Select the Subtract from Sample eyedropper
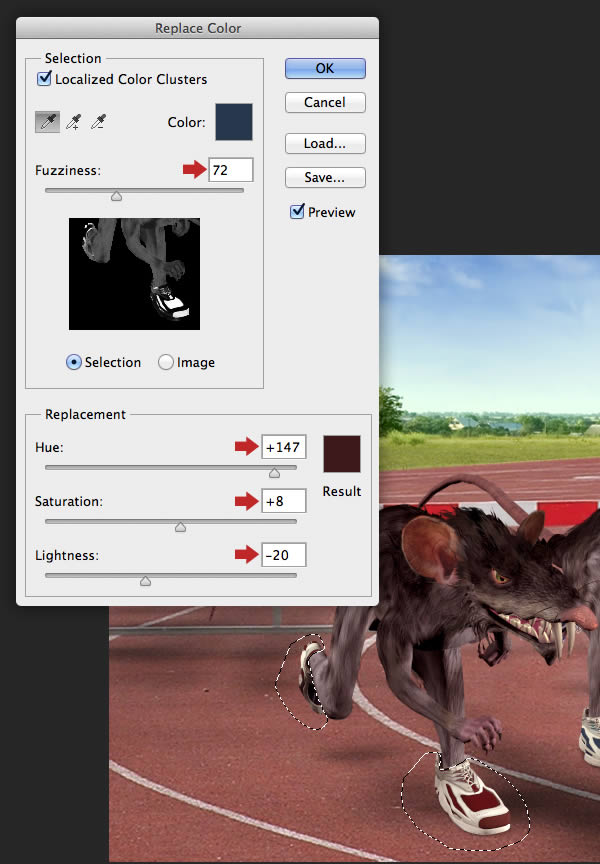This screenshot has height=864, width=600. point(99,122)
